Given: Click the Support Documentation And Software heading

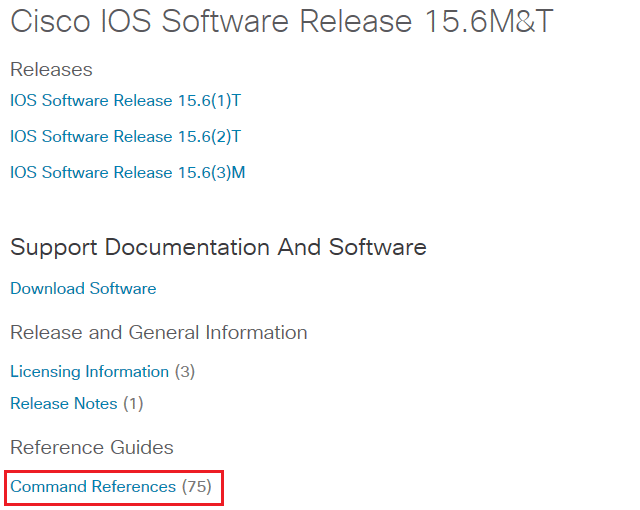Looking at the screenshot, I should 218,247.
